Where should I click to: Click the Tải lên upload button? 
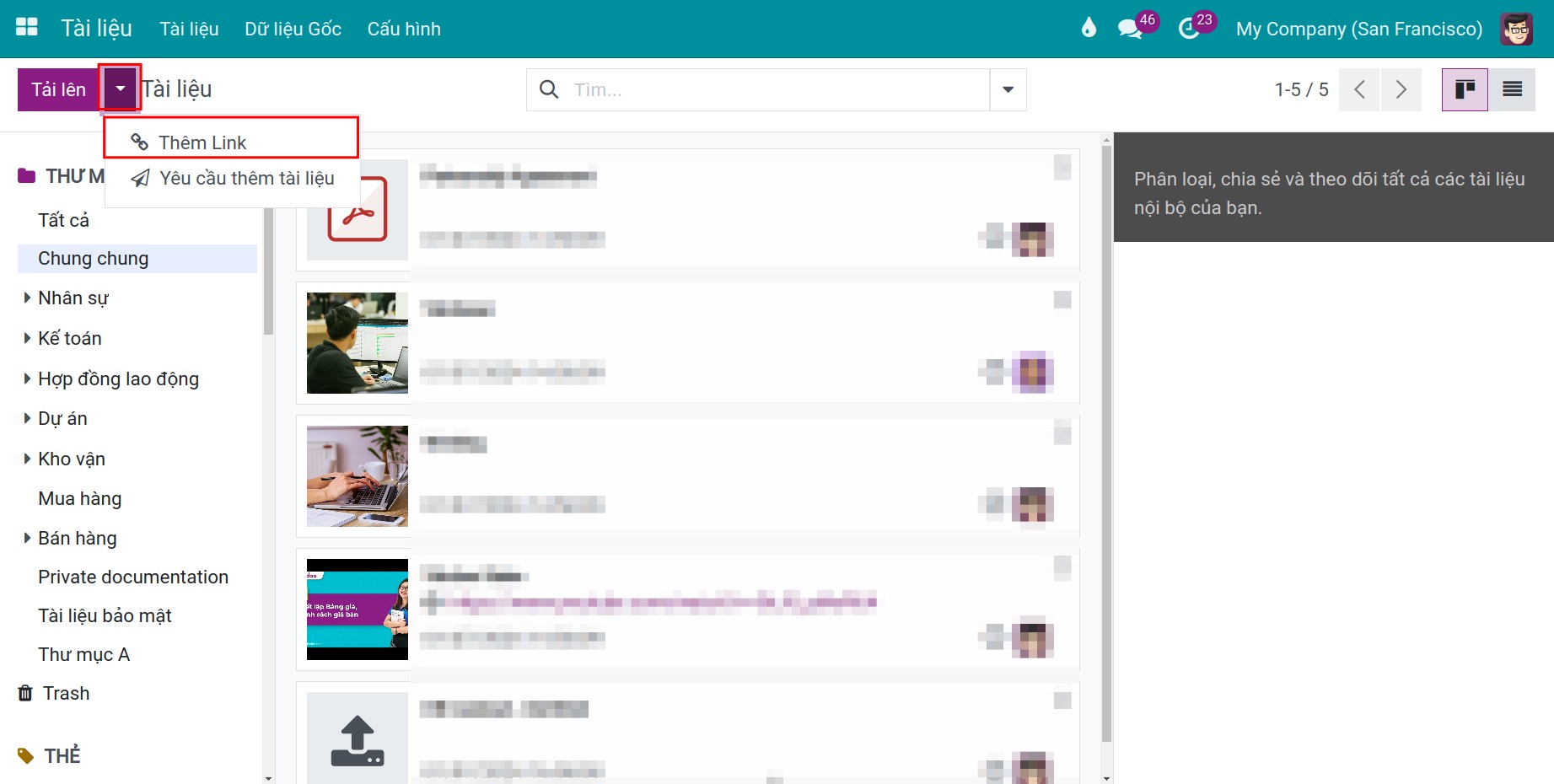[59, 89]
